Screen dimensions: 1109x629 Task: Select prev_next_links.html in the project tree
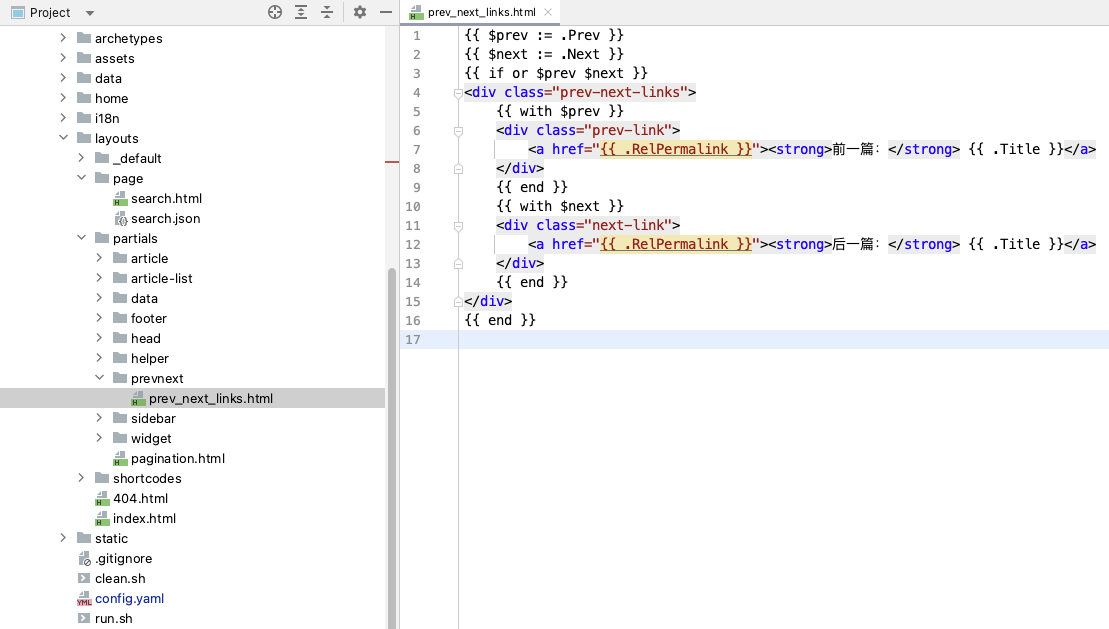coord(211,398)
